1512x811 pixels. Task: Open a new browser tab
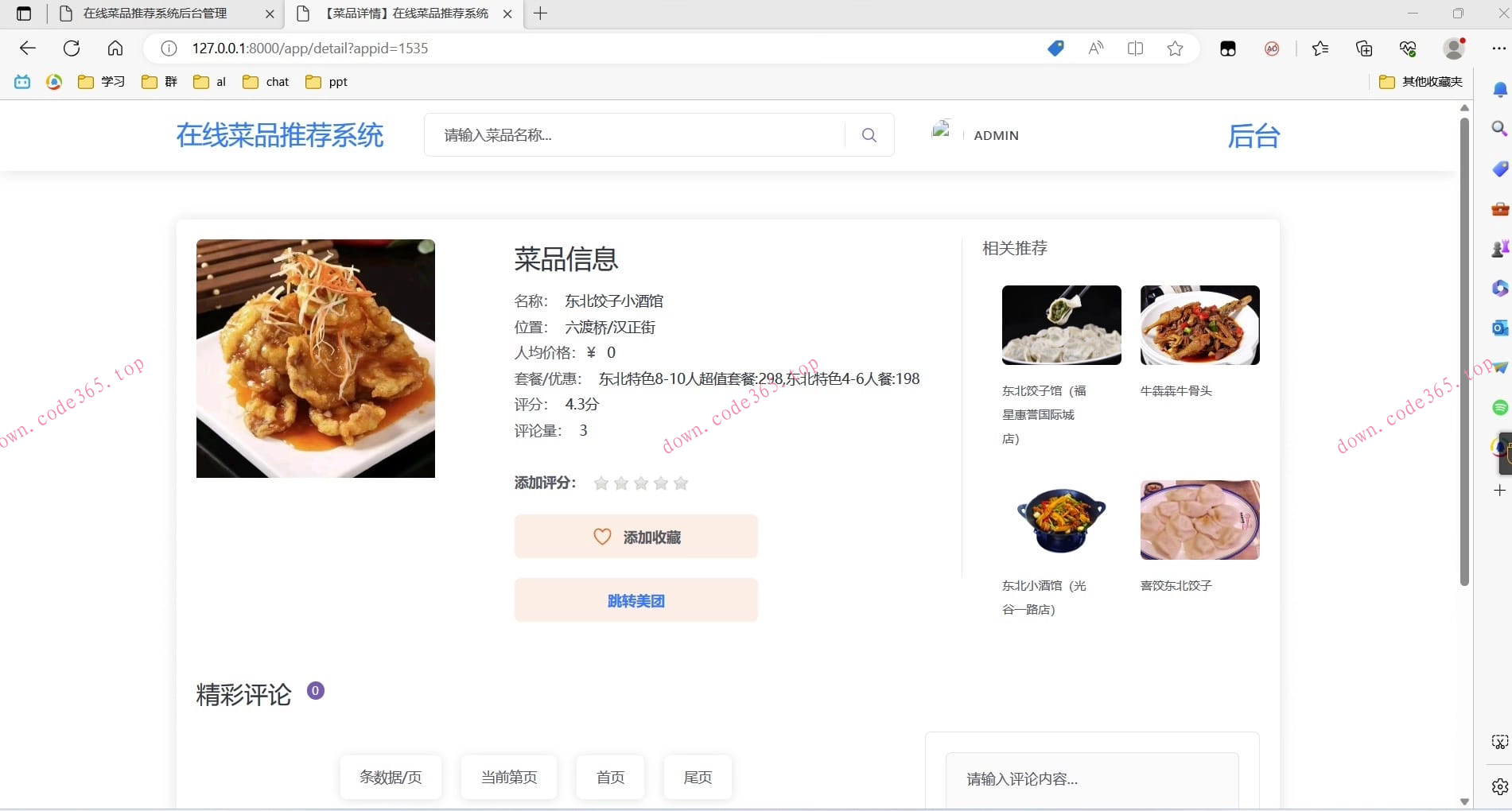541,14
